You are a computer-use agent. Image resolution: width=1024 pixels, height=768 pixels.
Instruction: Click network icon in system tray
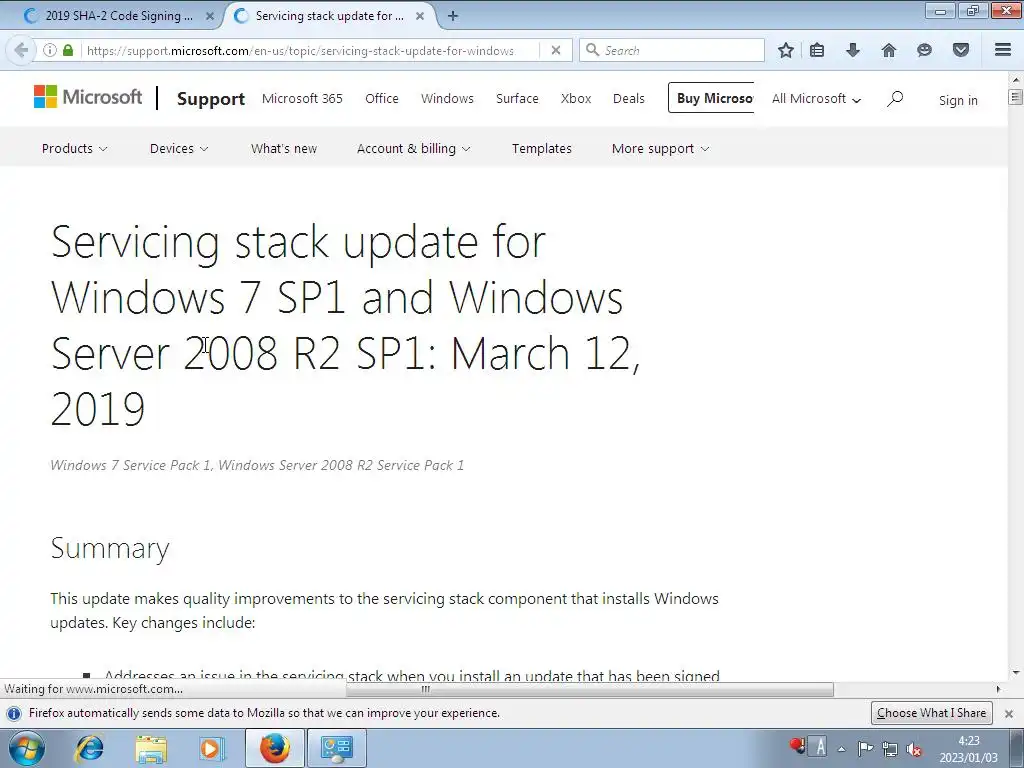tap(889, 749)
